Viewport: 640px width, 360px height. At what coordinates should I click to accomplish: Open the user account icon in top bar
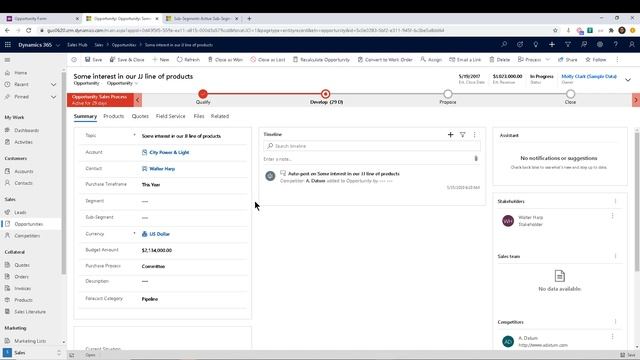click(631, 44)
